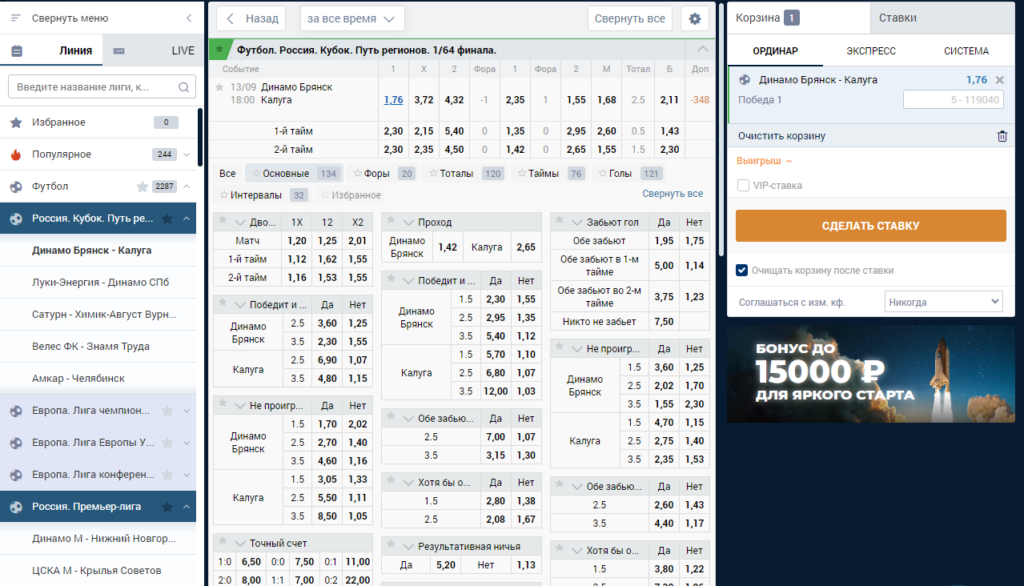The width and height of the screenshot is (1024, 586).
Task: Select the ОРДИНАР bet type tab
Action: pyautogui.click(x=775, y=50)
